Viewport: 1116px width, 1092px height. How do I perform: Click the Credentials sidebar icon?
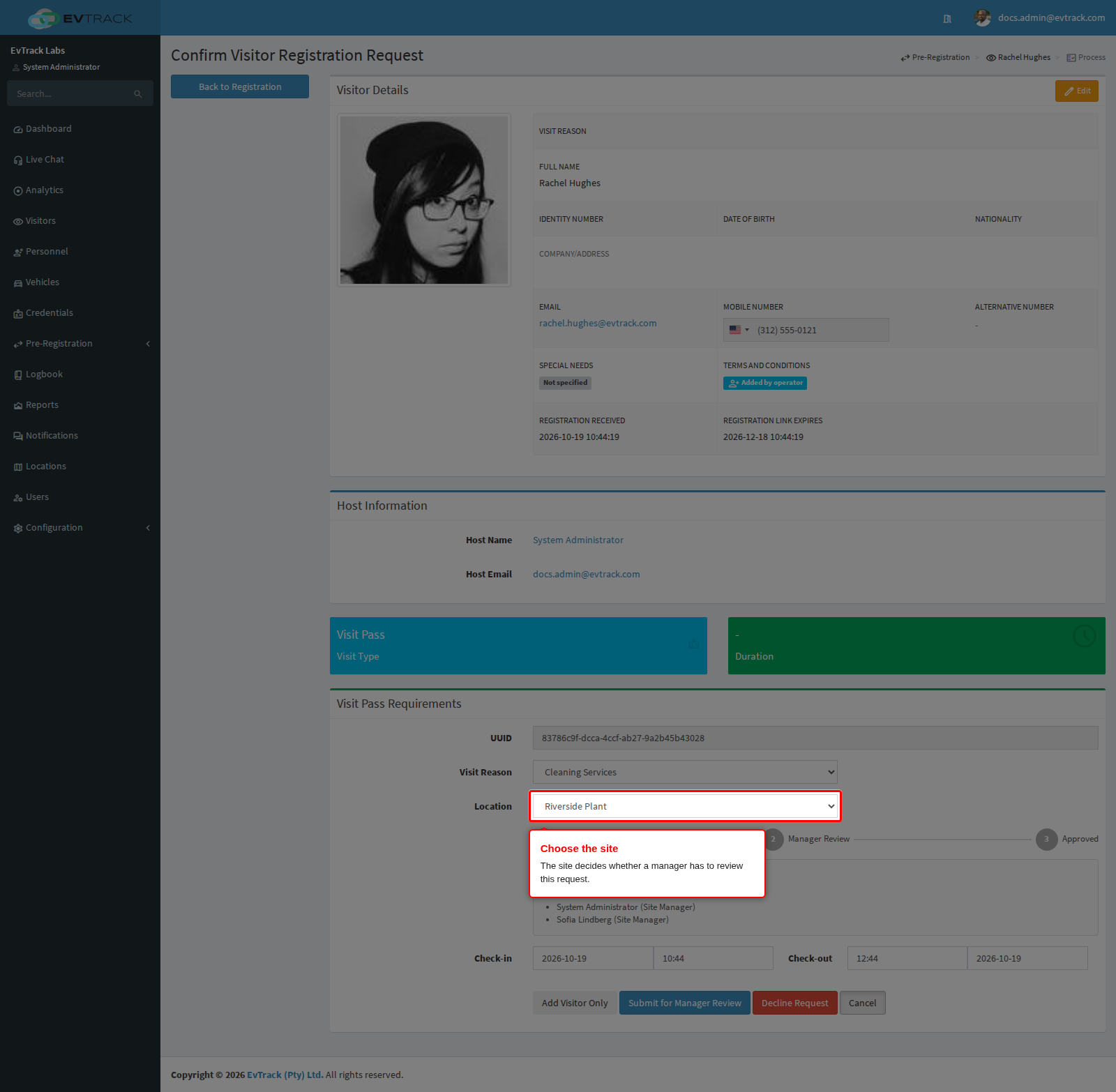(x=18, y=314)
